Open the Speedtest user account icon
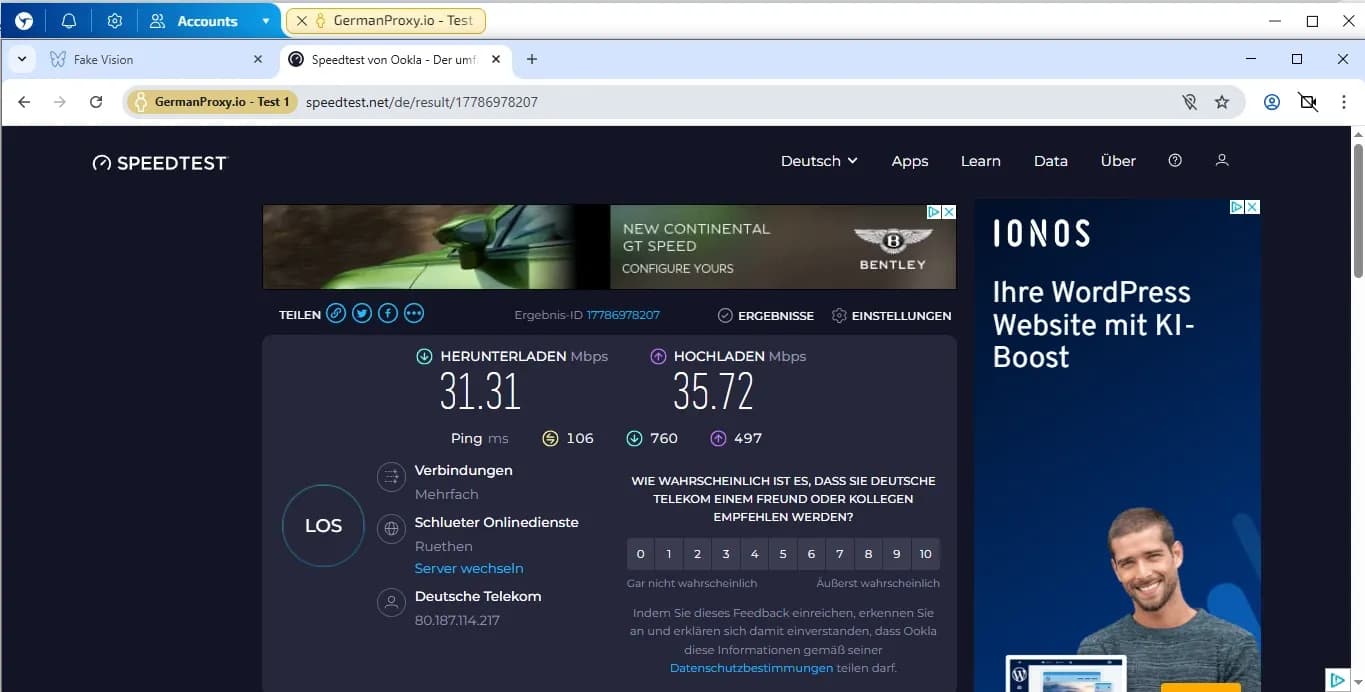 (1221, 160)
